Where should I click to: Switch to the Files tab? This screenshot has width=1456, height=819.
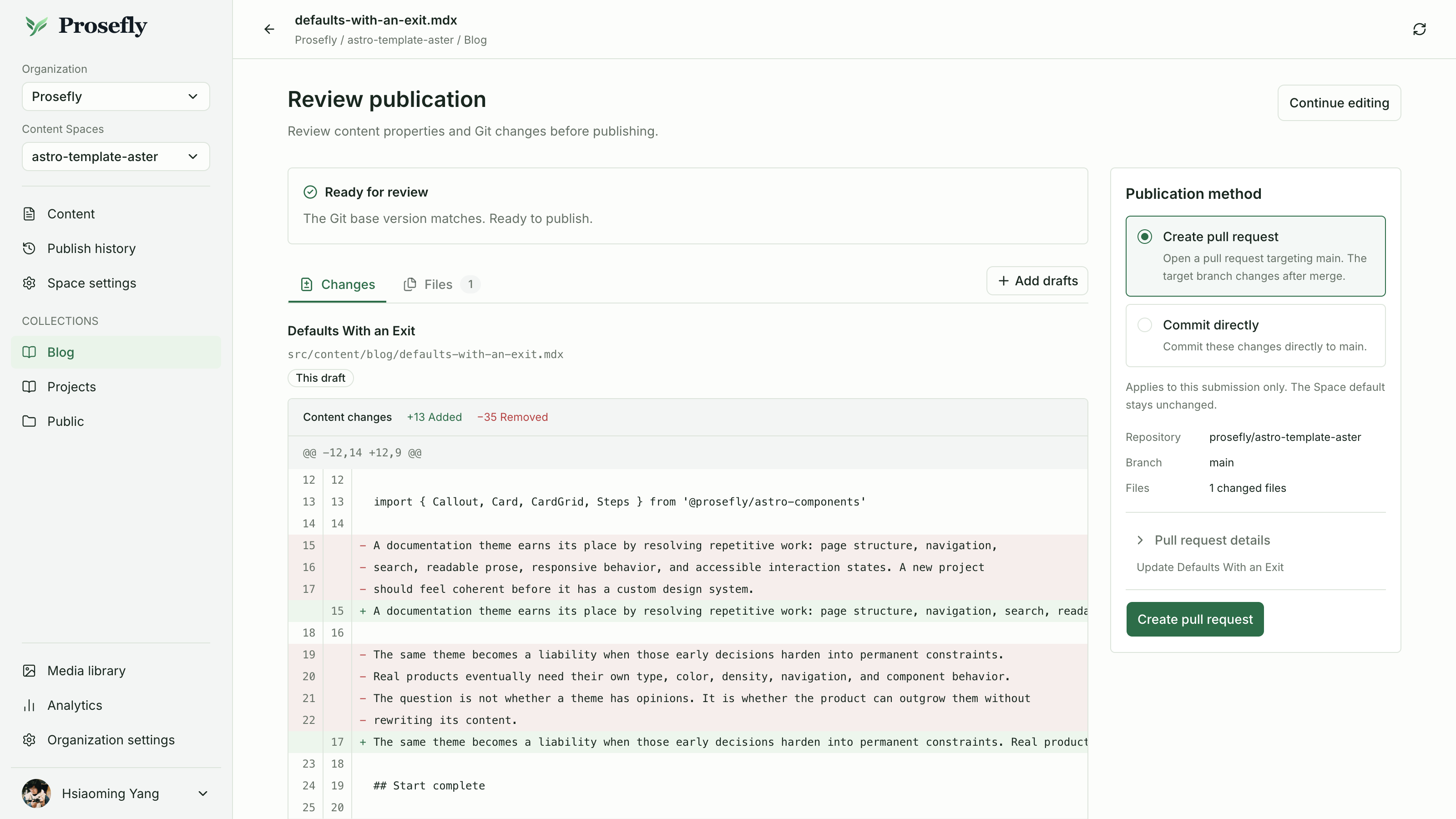(x=441, y=284)
